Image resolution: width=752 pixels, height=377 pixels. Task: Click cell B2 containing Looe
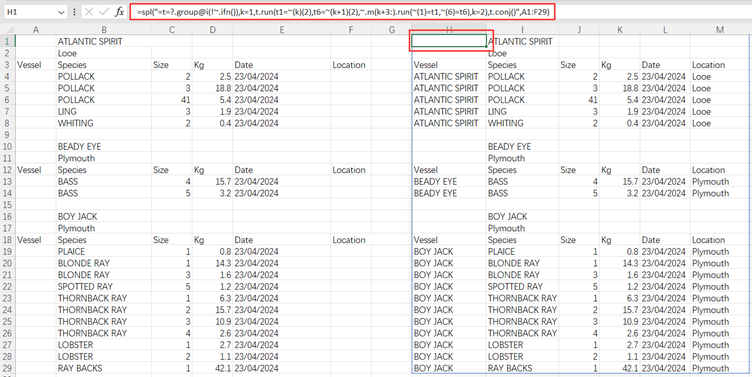point(67,53)
